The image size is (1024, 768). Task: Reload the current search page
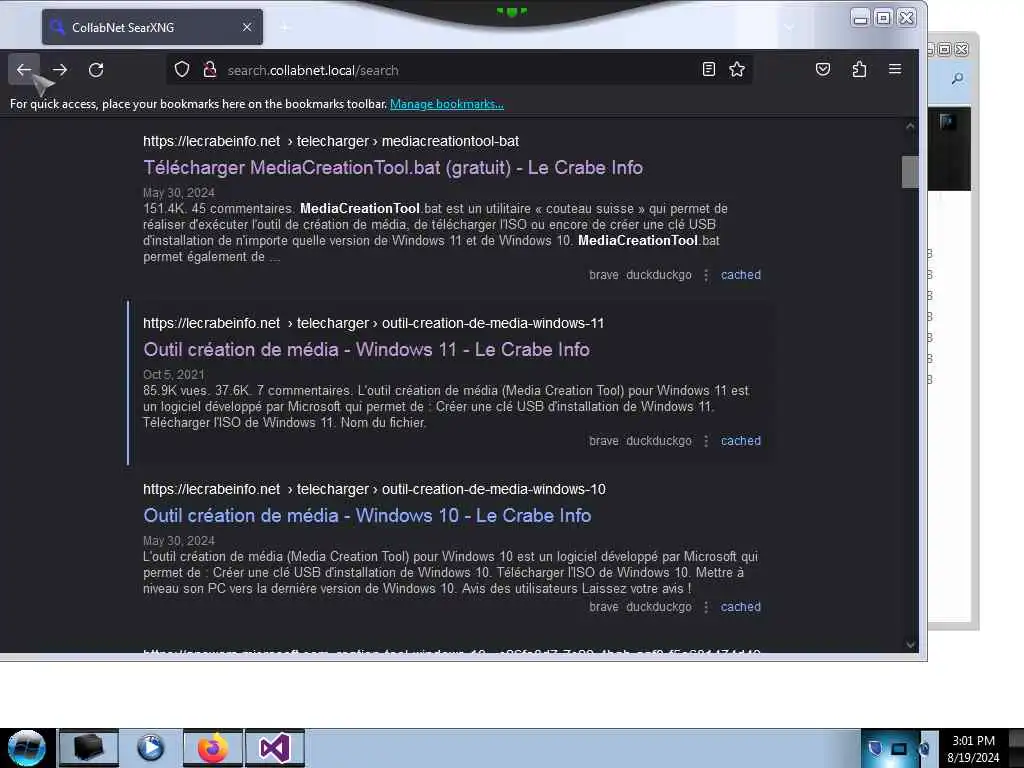click(96, 70)
